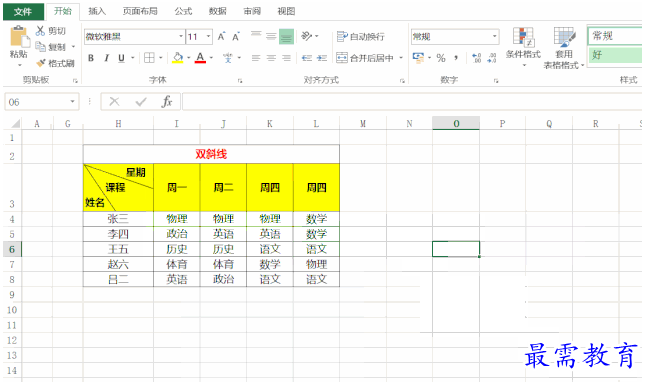The image size is (646, 387).
Task: Select the Format Painter (格式刷) brush
Action: (41, 63)
